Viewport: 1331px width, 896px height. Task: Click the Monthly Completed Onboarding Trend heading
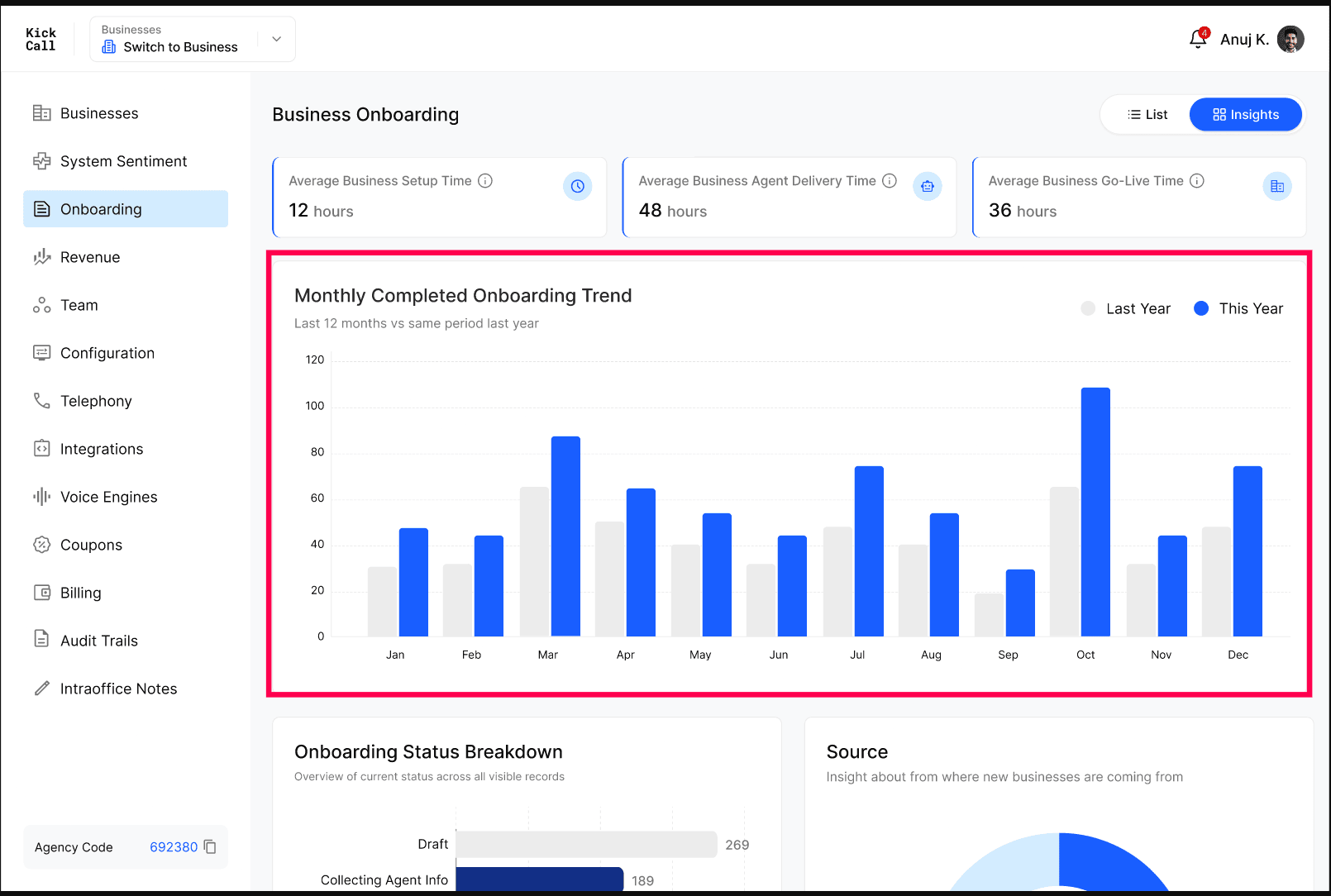[463, 296]
